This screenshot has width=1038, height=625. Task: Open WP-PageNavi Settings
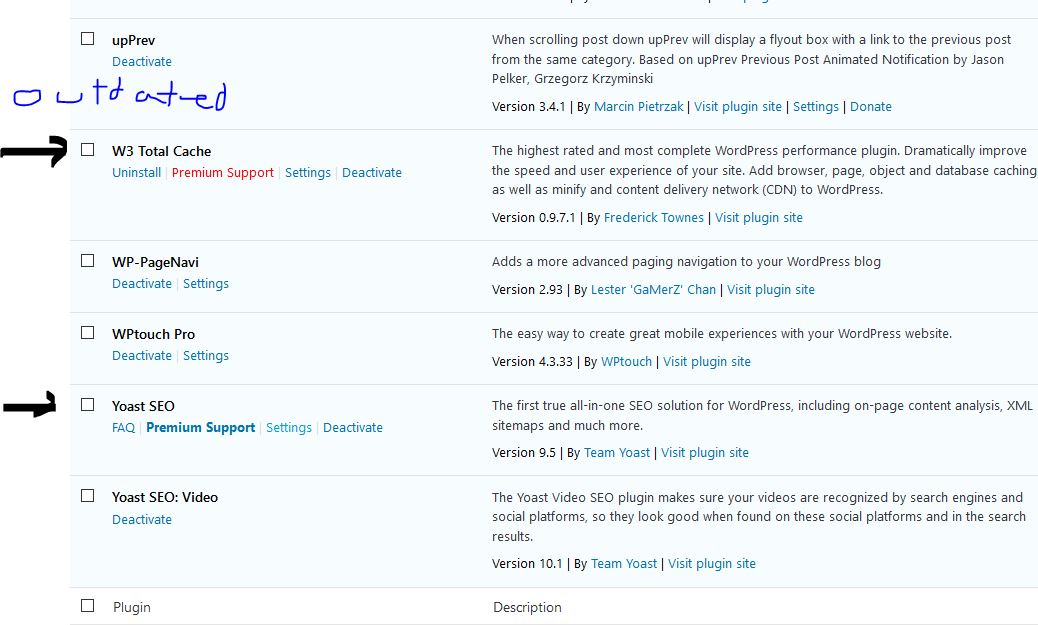[206, 284]
